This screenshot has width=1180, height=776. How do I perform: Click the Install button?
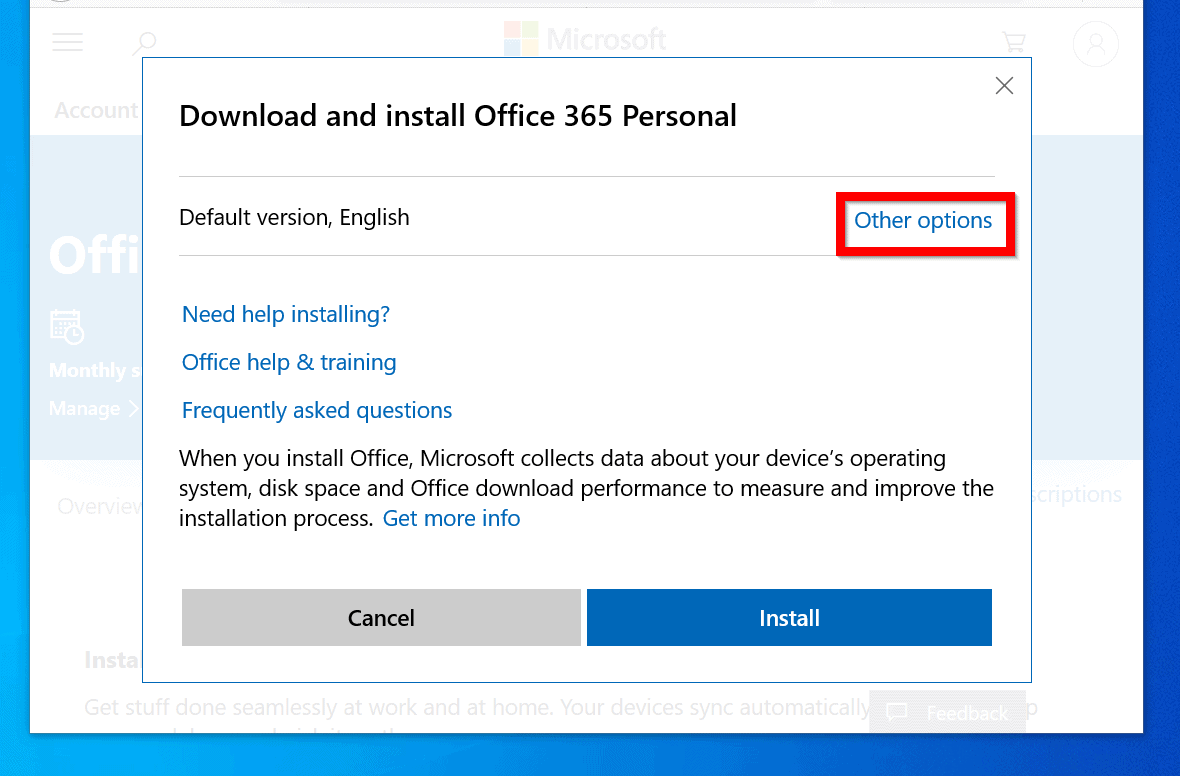click(788, 617)
